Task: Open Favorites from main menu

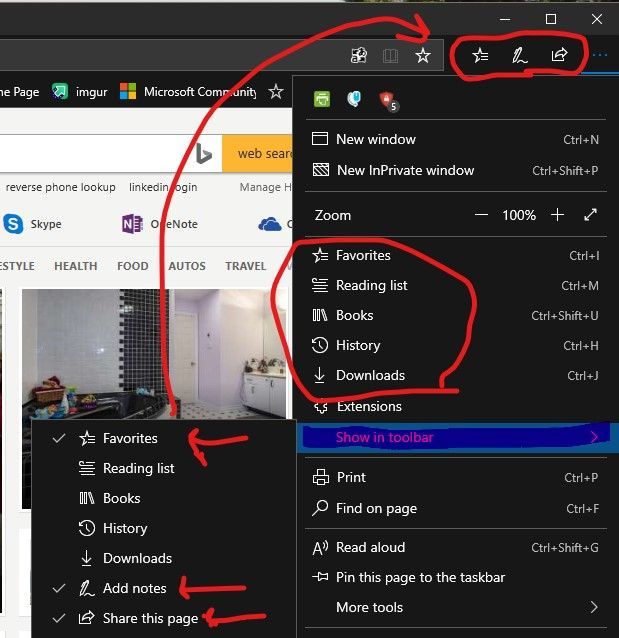Action: (456, 256)
